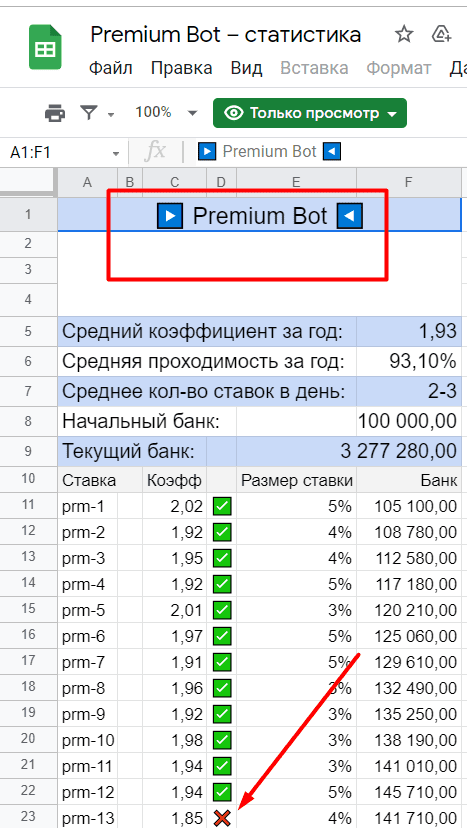467x828 pixels.
Task: Click the 'Начальный банк:' cell
Action: pyautogui.click(x=147, y=421)
